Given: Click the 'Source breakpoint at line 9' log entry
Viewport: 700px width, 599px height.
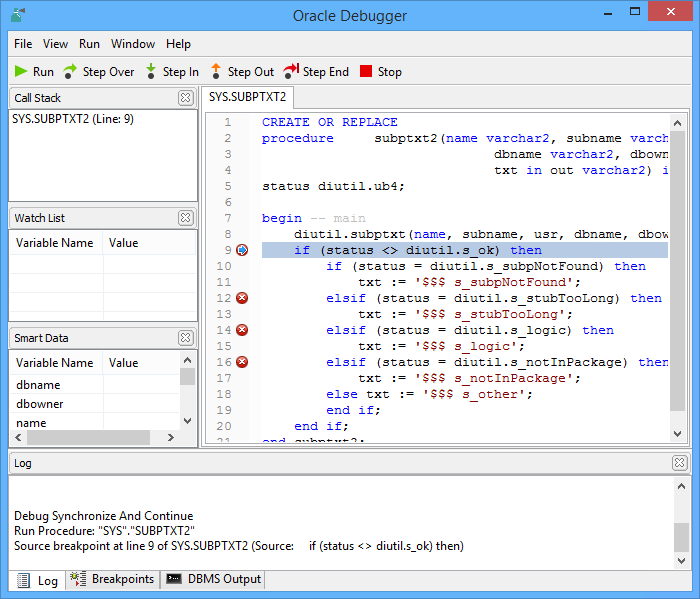Looking at the screenshot, I should 239,546.
